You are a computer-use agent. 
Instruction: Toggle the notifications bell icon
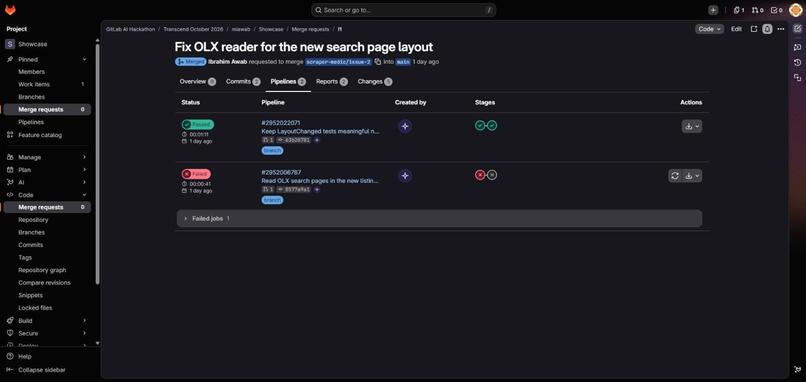click(767, 29)
